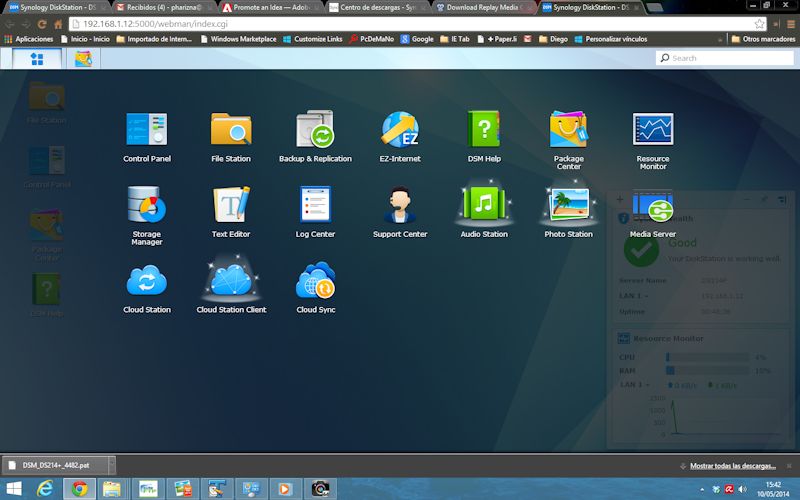Switch to the Download Replay Media tab
Screen dimensions: 800x500
tap(483, 7)
